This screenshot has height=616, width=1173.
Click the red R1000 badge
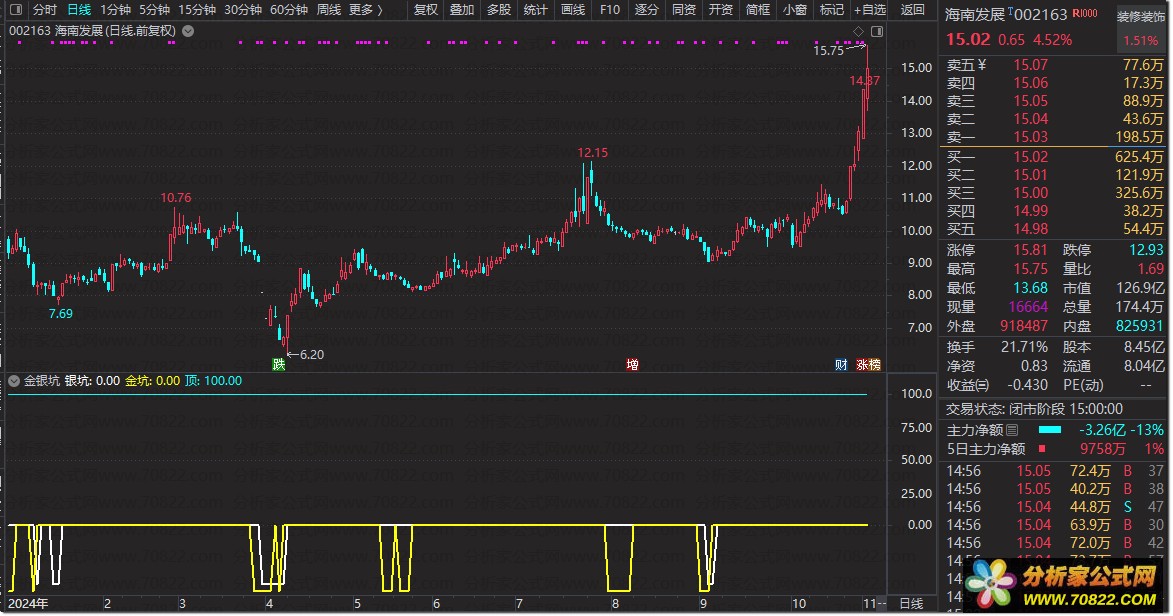click(1085, 13)
